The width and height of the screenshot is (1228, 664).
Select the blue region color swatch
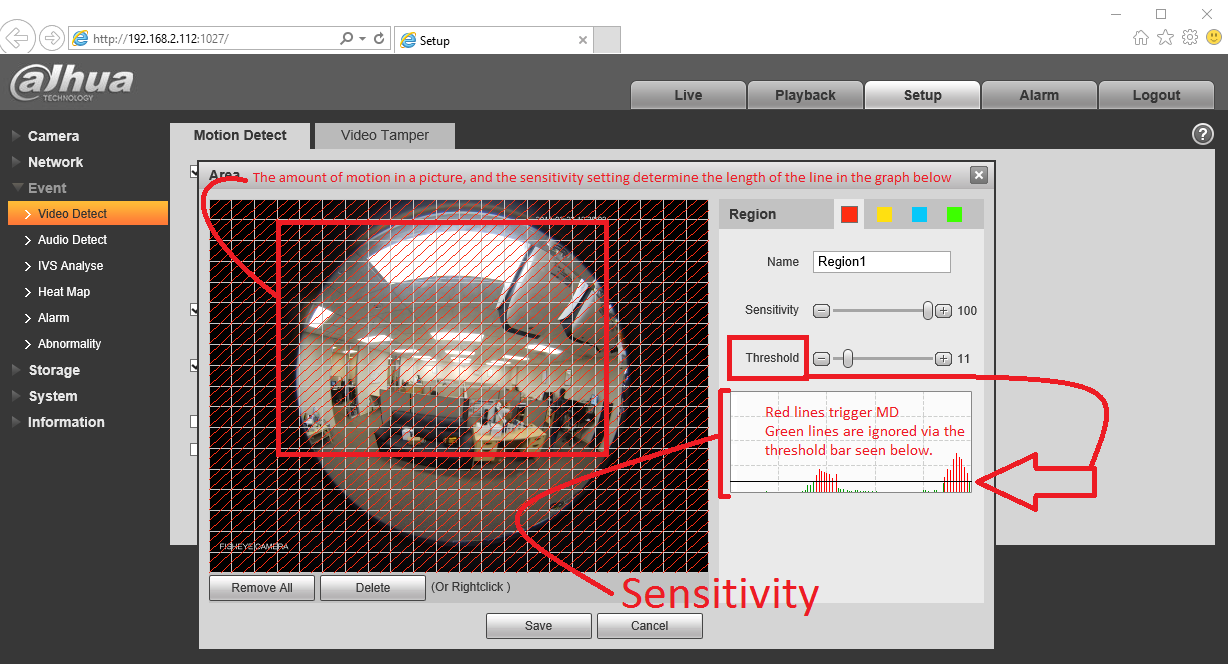(x=919, y=214)
